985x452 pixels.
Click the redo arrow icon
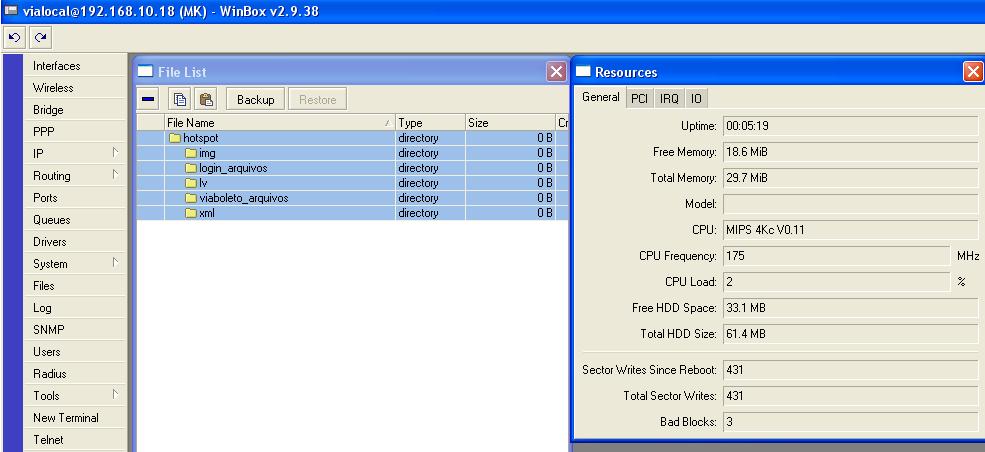(40, 37)
